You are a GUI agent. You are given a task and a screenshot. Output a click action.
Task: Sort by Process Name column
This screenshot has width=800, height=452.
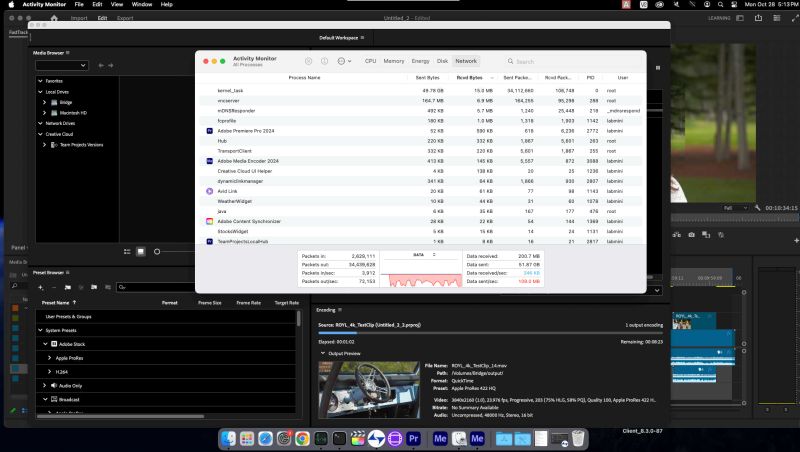pyautogui.click(x=304, y=78)
